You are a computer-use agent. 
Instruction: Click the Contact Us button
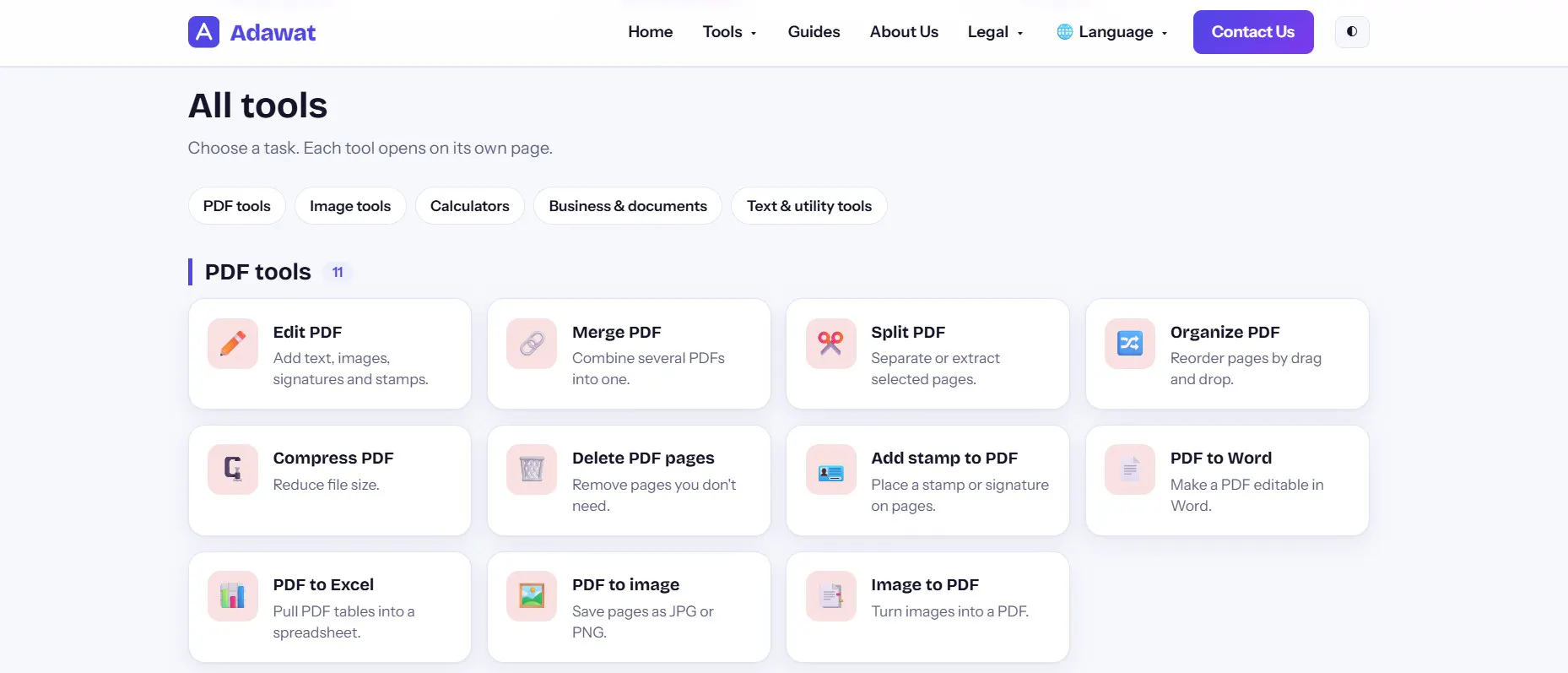[1253, 32]
